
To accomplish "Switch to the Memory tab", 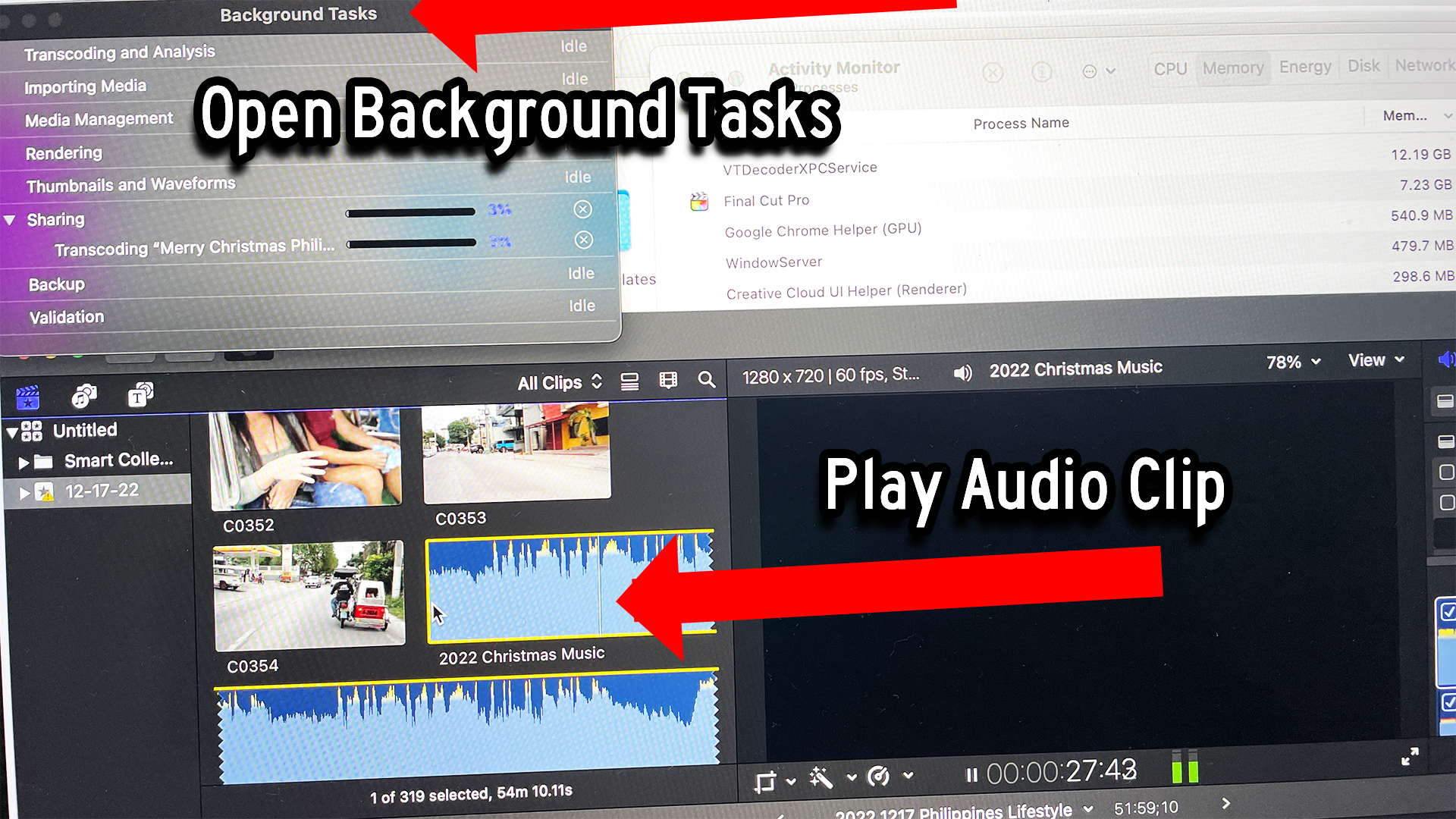I will click(1233, 68).
